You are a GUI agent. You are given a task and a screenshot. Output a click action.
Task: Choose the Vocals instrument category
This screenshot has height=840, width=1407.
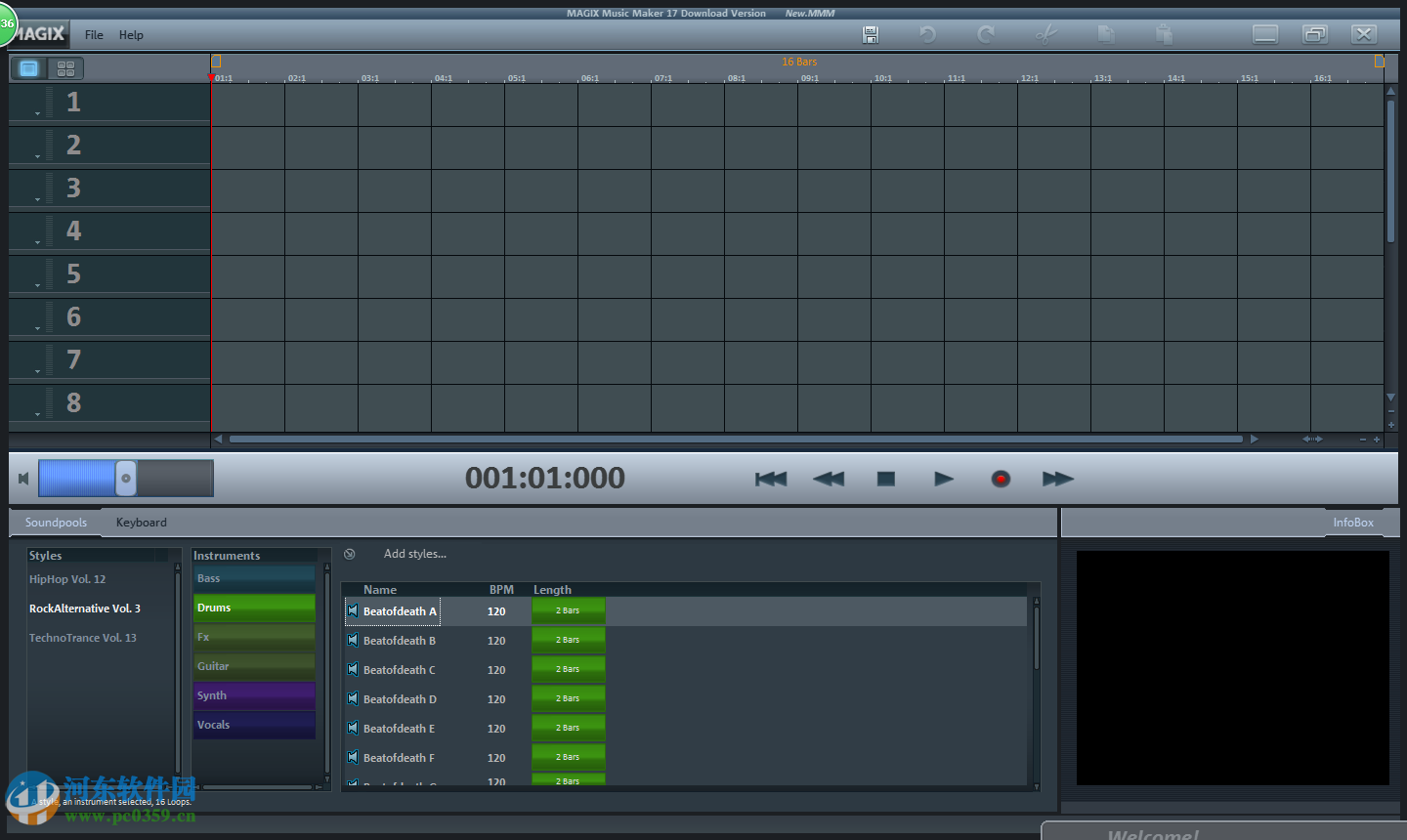click(254, 724)
